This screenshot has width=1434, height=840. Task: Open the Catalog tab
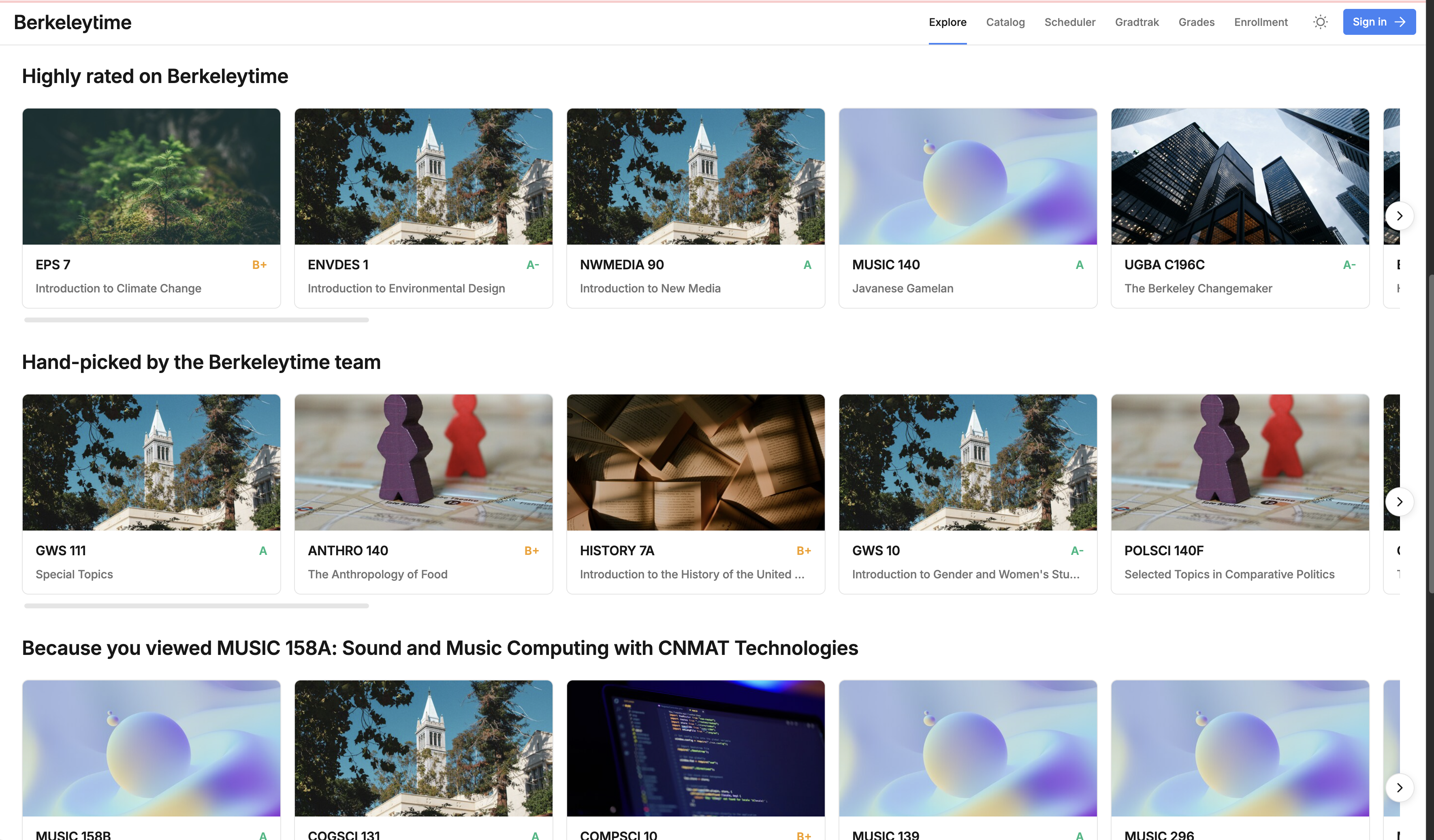pyautogui.click(x=1005, y=22)
